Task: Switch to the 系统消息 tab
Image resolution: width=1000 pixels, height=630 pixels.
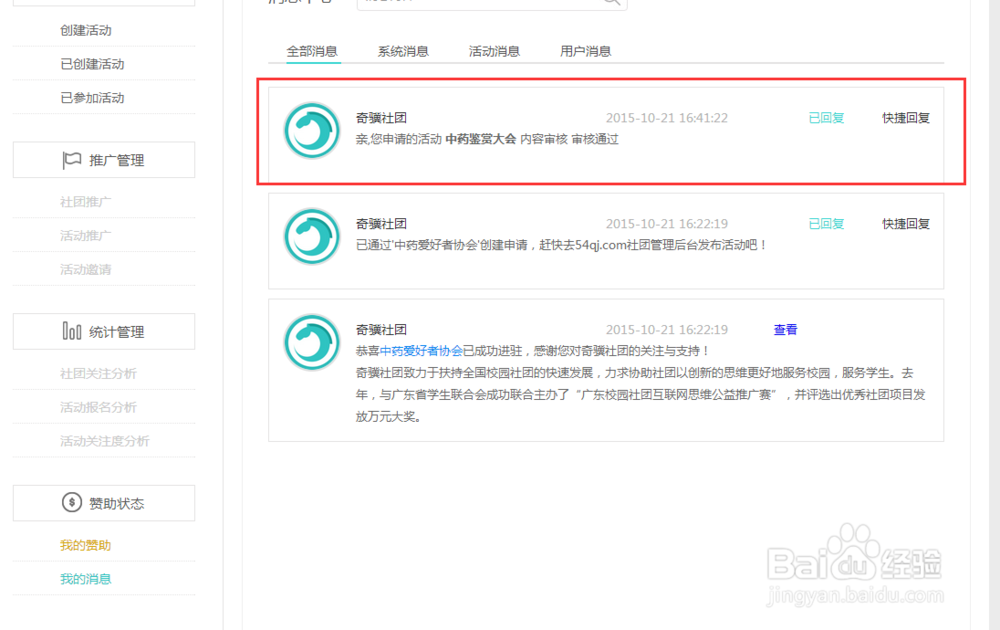Action: coord(402,50)
